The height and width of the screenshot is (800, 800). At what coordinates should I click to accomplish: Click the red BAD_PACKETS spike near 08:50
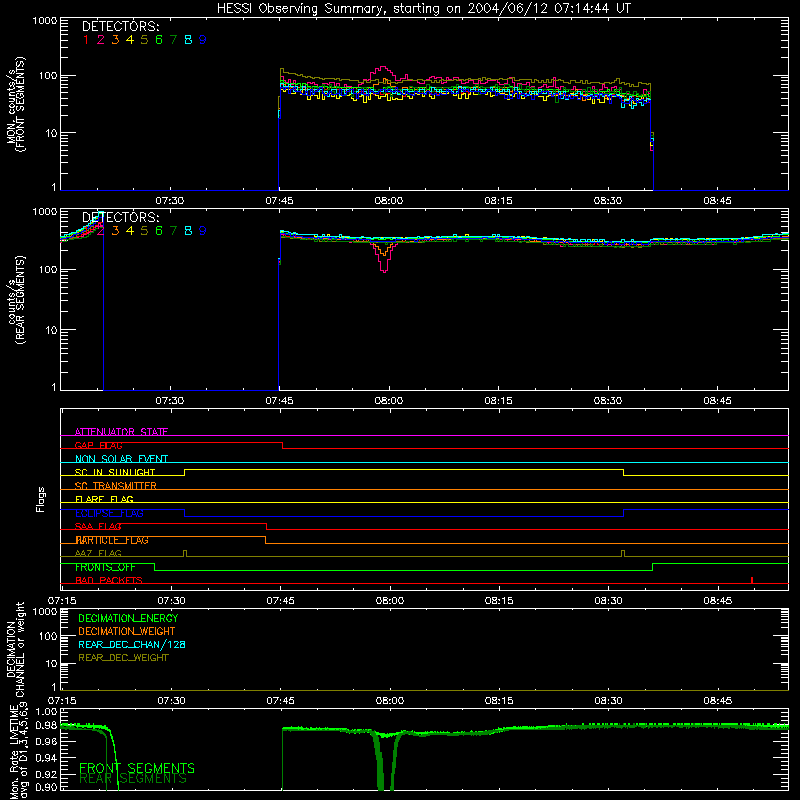point(752,580)
